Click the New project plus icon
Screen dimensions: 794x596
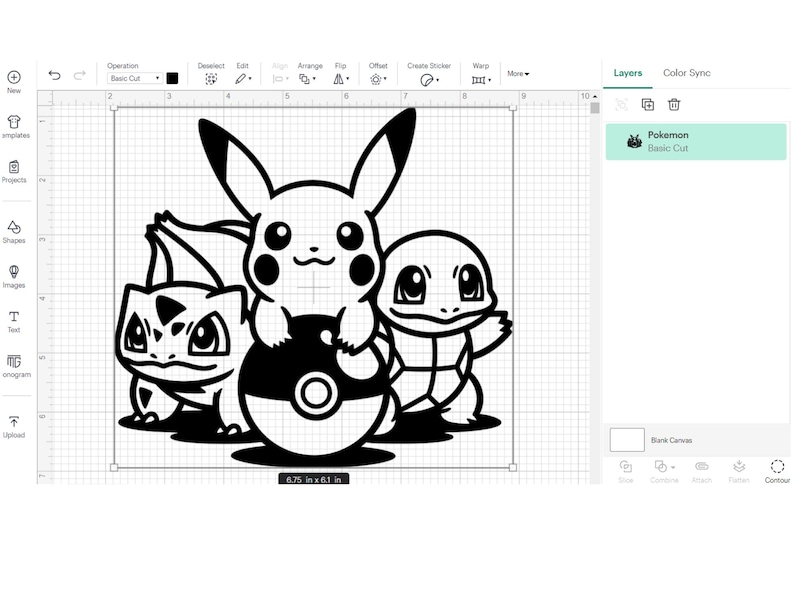[14, 77]
